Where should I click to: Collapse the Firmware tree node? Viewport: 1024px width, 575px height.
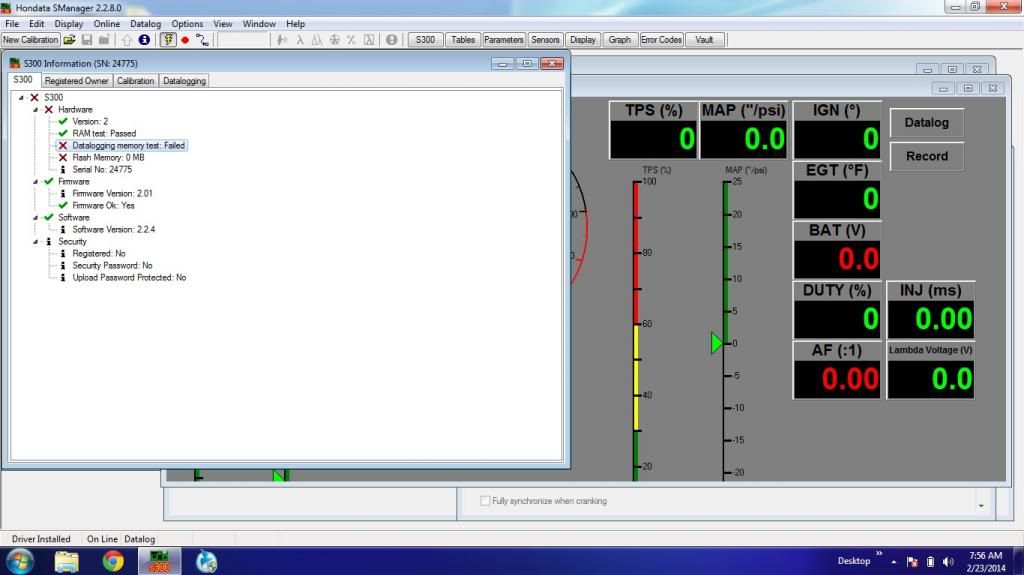pos(34,182)
